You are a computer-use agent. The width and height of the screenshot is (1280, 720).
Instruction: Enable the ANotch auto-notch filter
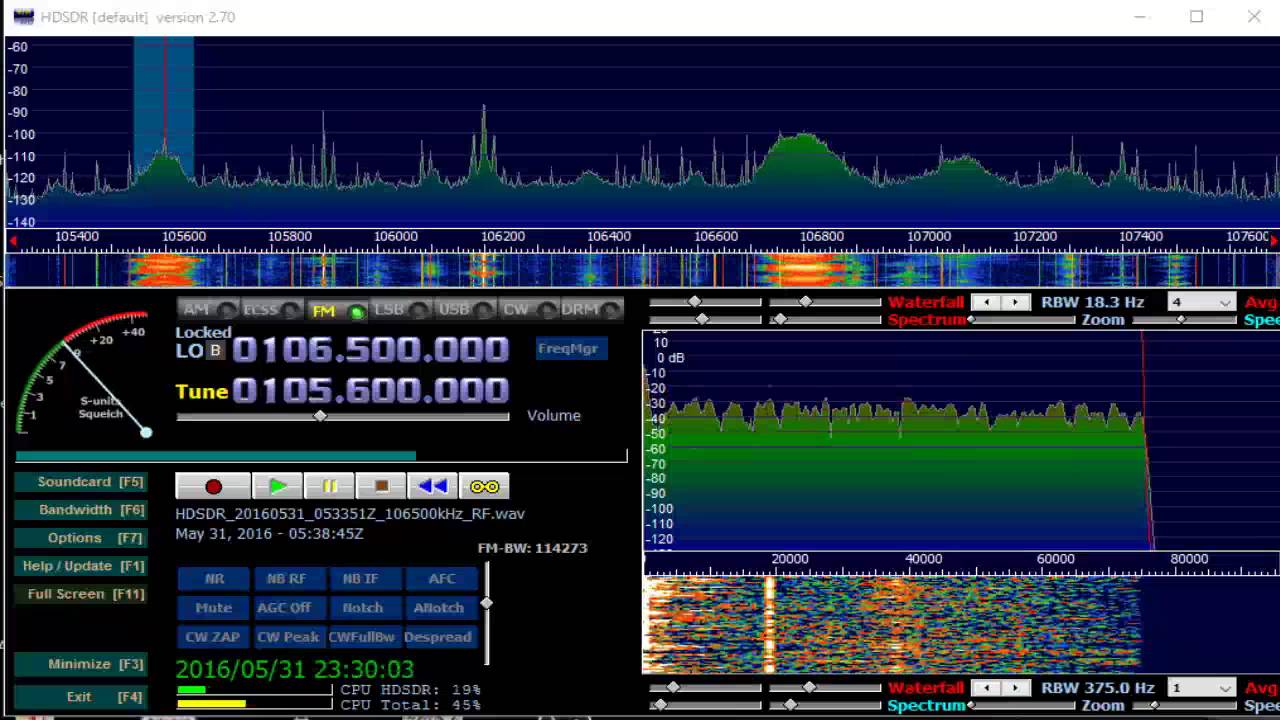pos(440,608)
